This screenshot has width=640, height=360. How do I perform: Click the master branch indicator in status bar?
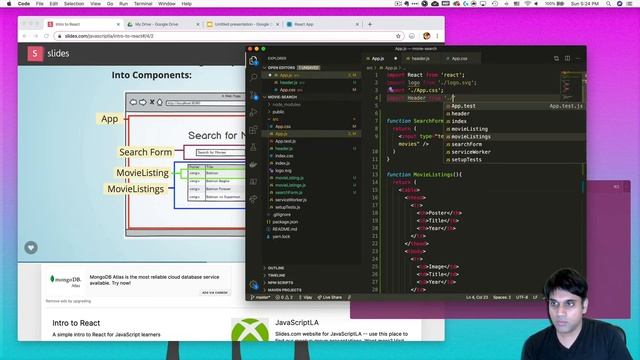tap(260, 297)
